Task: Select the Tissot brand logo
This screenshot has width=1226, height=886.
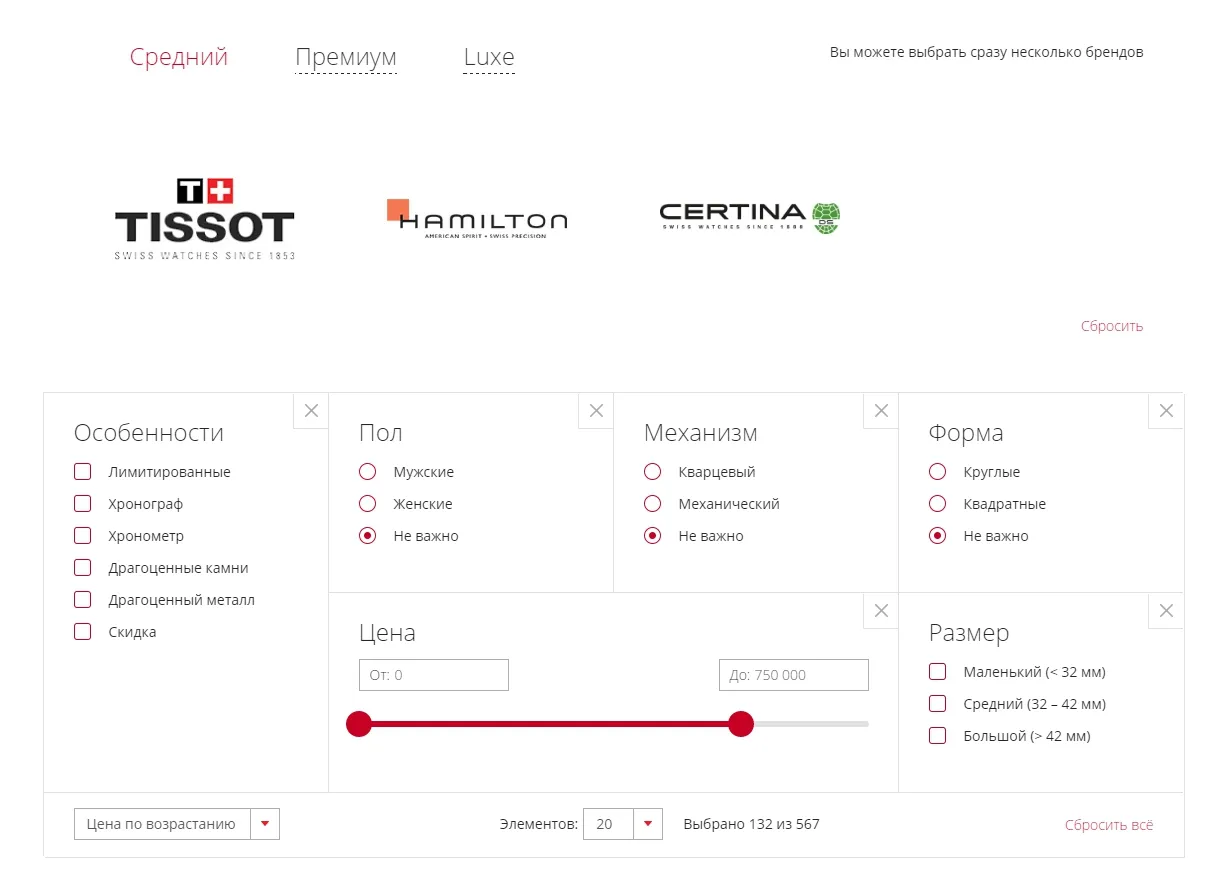Action: click(x=205, y=219)
